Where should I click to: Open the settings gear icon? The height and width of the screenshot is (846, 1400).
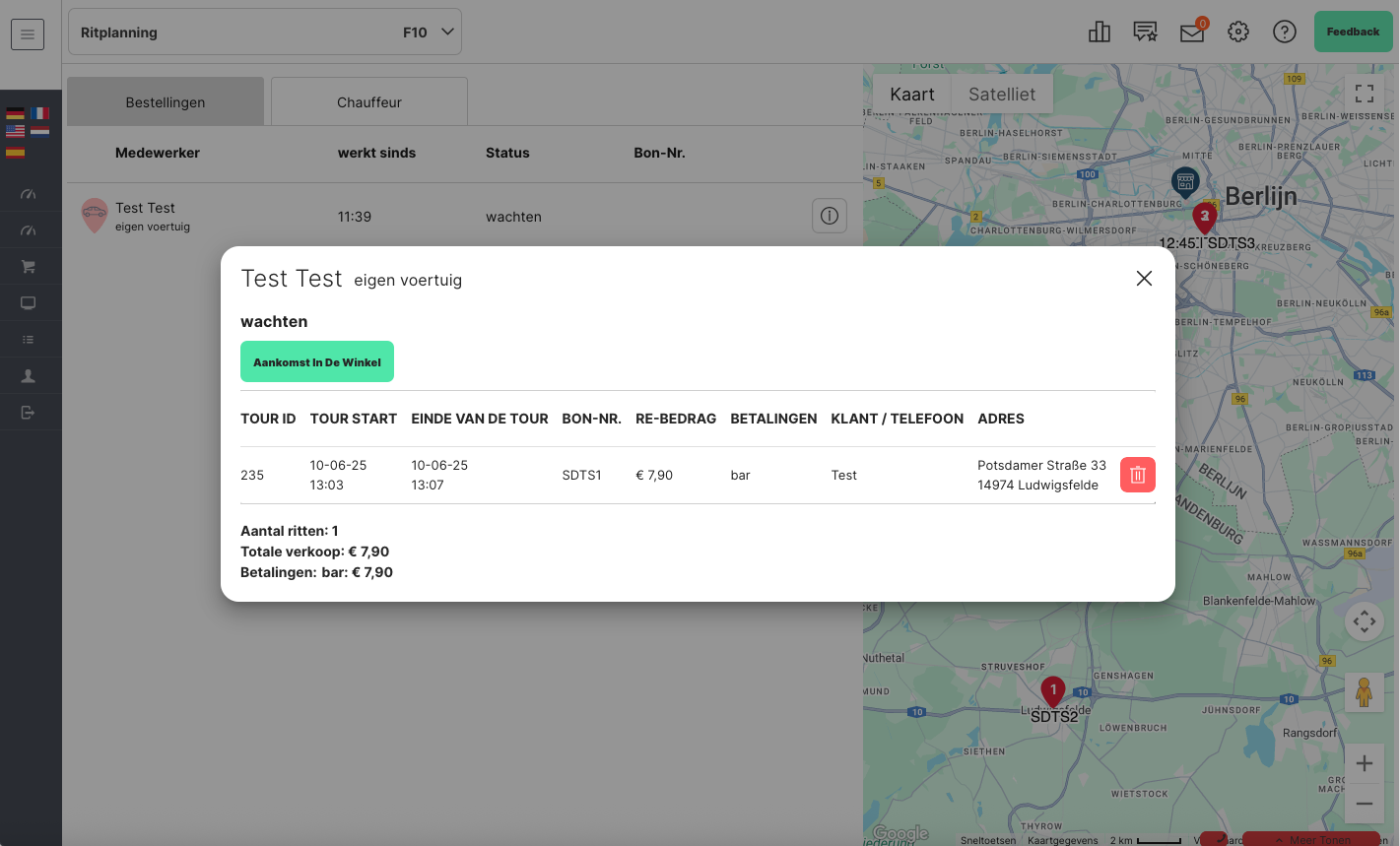tap(1238, 33)
